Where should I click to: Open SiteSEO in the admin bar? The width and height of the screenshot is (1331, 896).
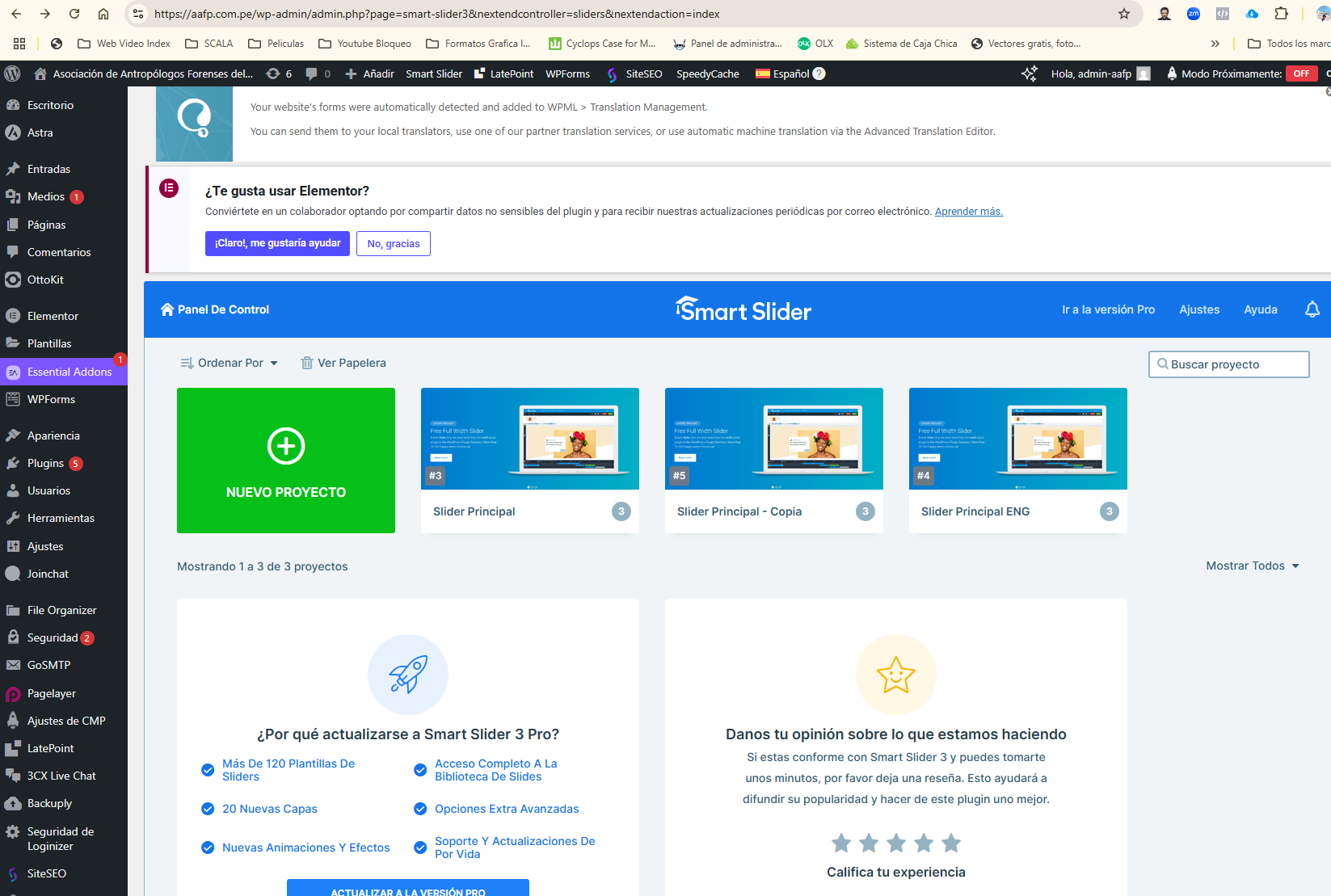pyautogui.click(x=634, y=74)
